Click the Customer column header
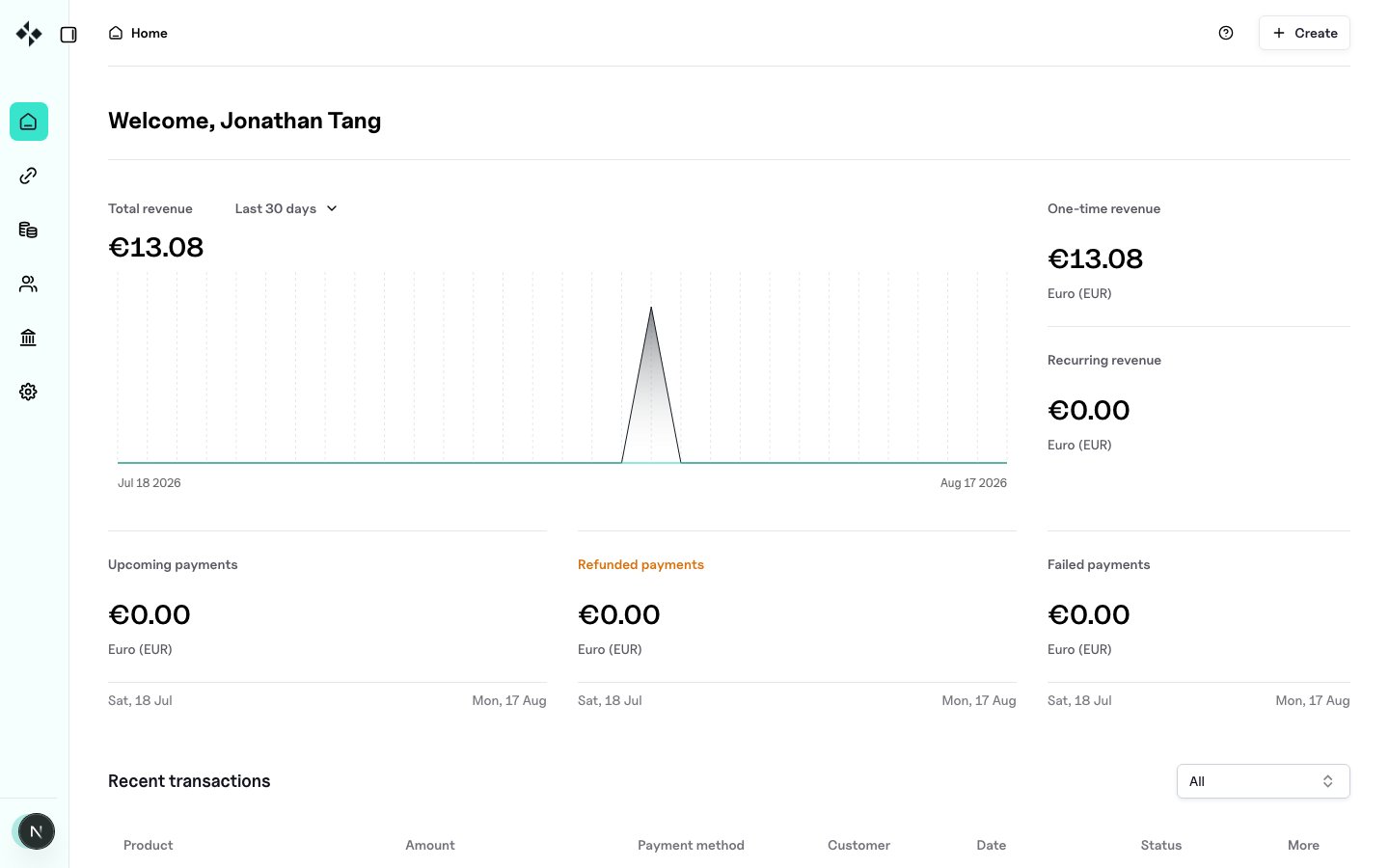 coord(858,846)
